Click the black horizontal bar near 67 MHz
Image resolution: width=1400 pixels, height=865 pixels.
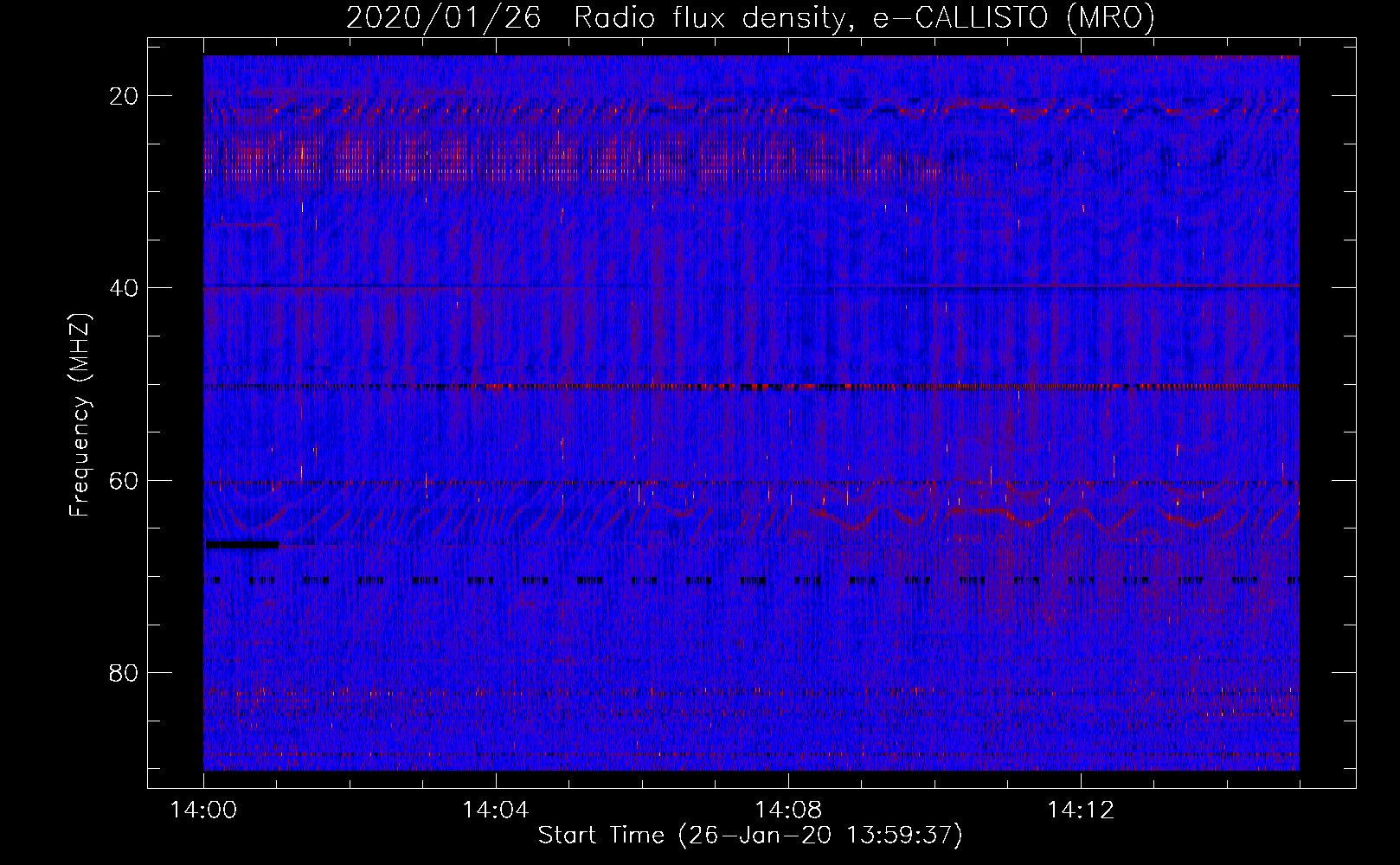click(242, 545)
